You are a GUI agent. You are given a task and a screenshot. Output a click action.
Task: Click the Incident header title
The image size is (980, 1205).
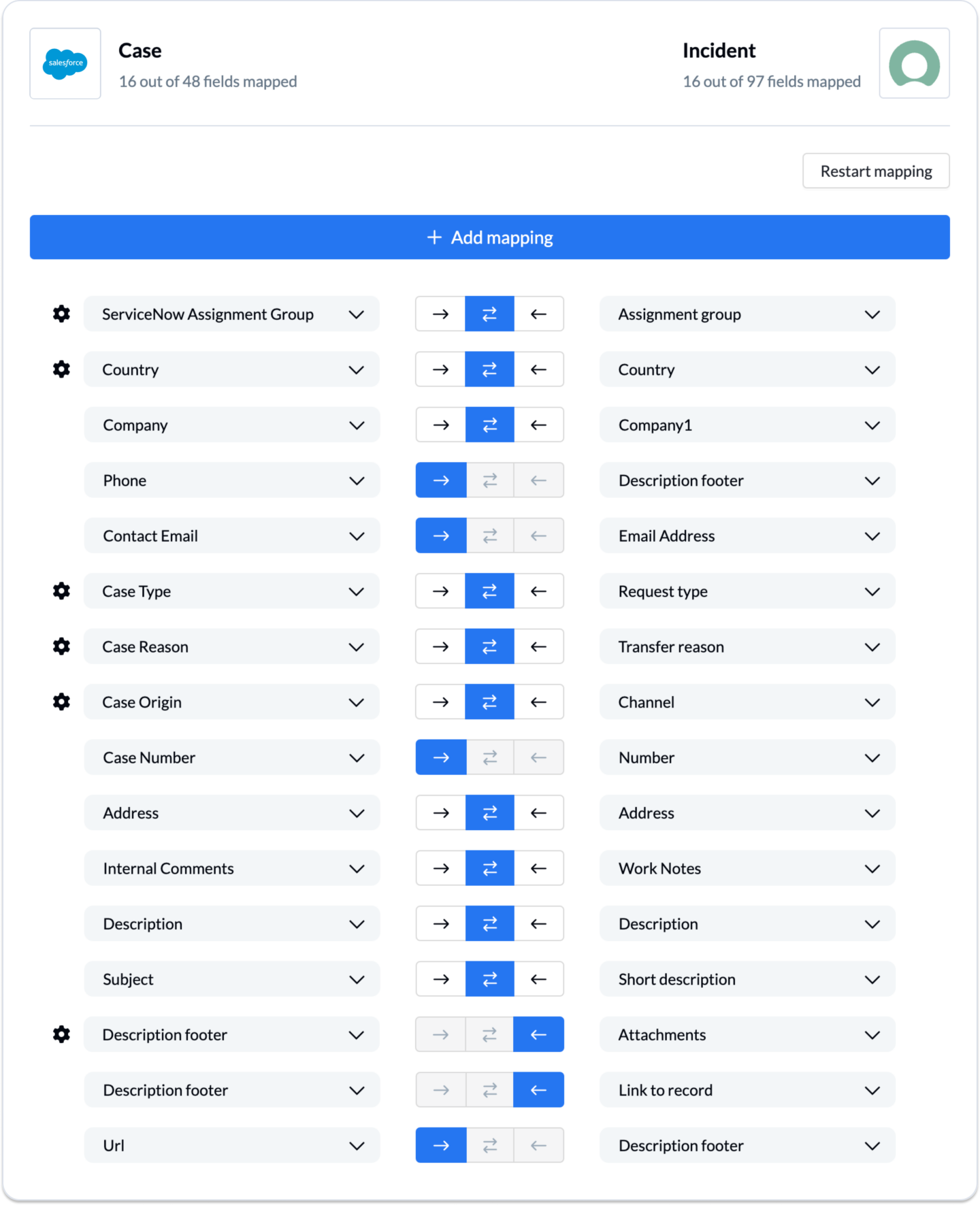pos(719,50)
